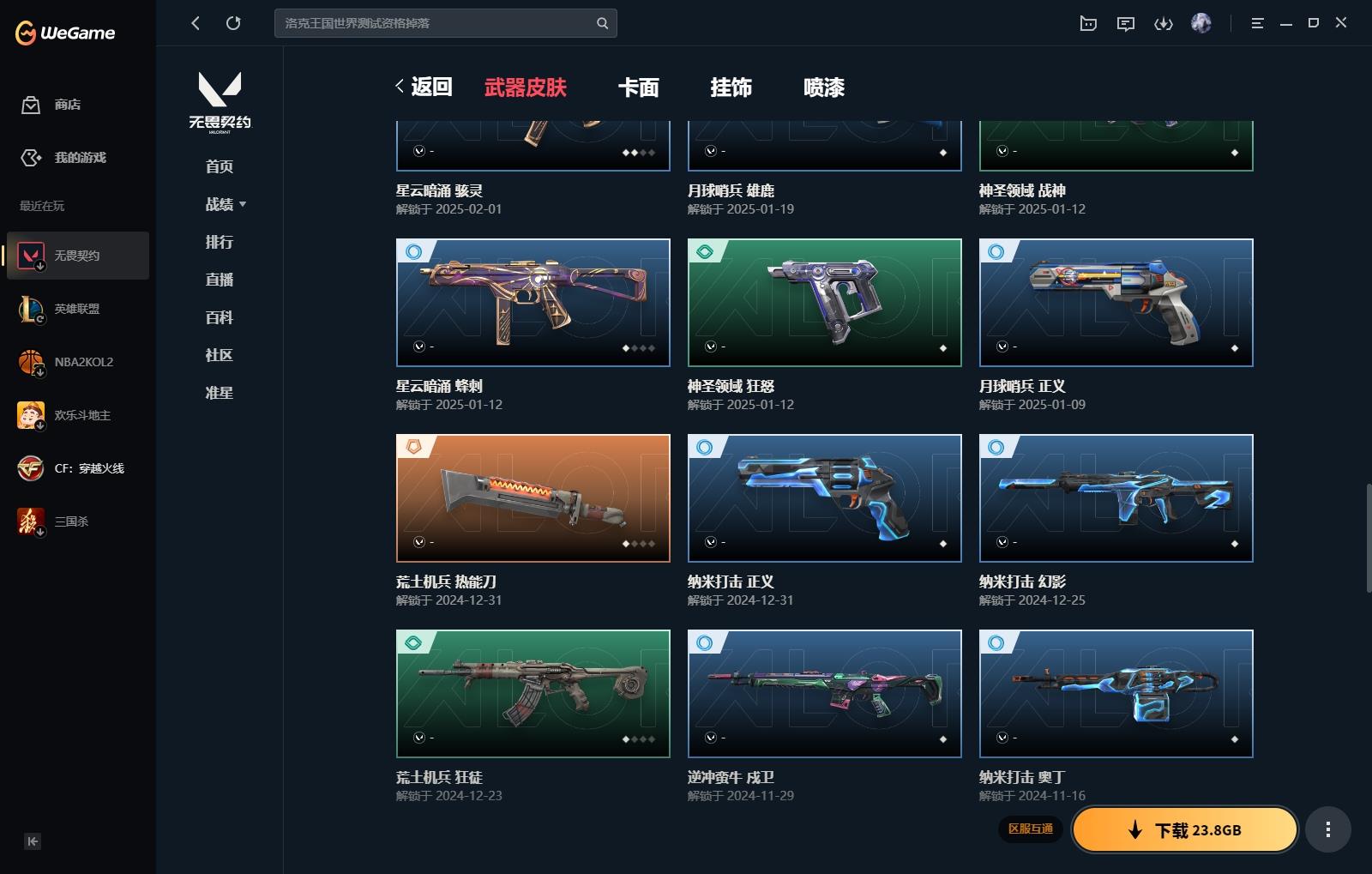The width and height of the screenshot is (1372, 874).
Task: Open the messages chat icon
Action: [x=1126, y=24]
